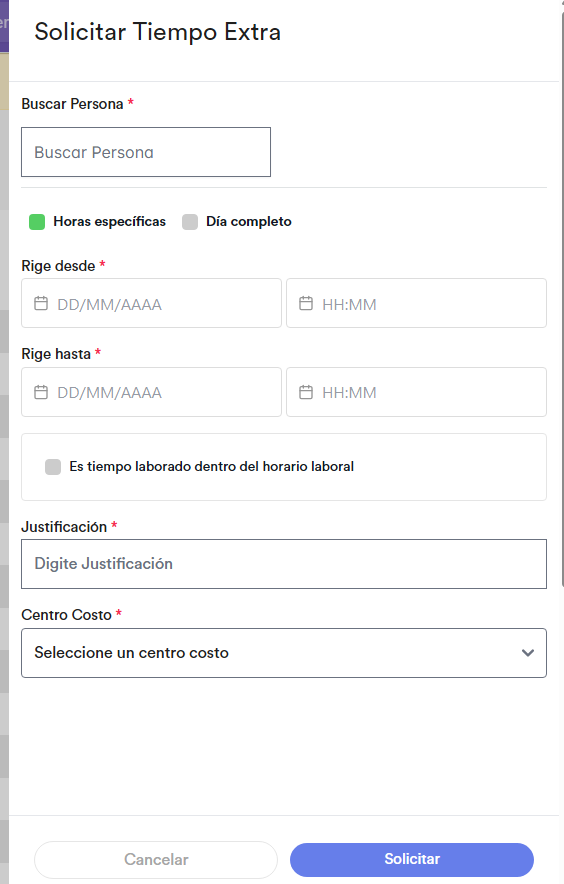
Task: Click the Rige hasta DD/MM/AAAA date input
Action: pos(151,392)
